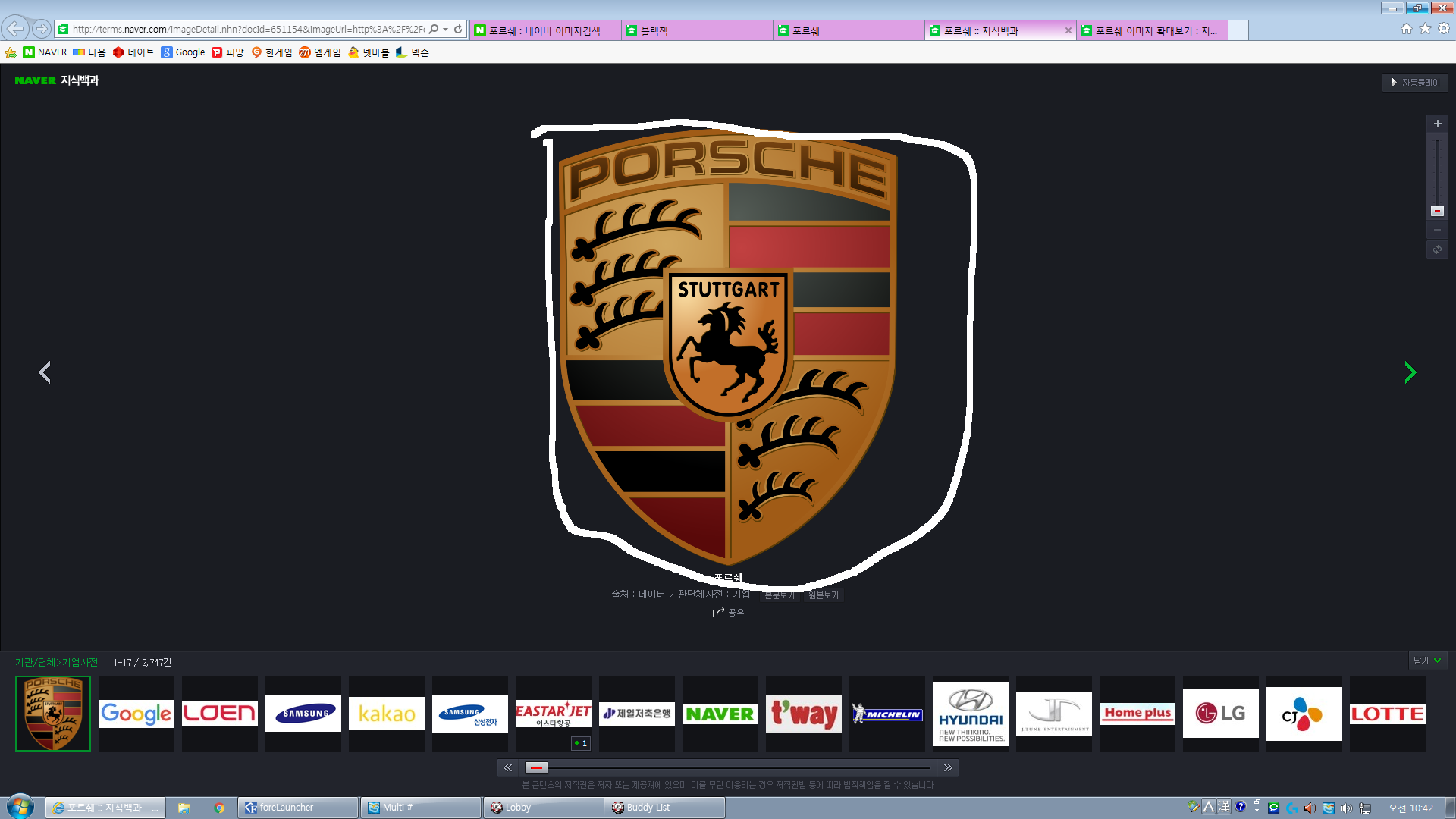
Task: Expand the '+1' badge on Eastar Jet
Action: click(x=581, y=743)
